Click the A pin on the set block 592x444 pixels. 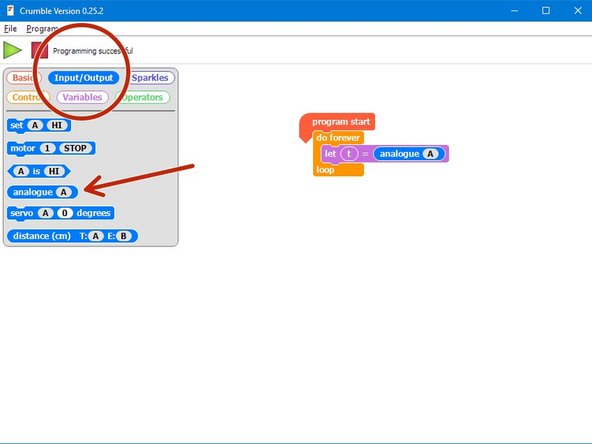tap(35, 125)
